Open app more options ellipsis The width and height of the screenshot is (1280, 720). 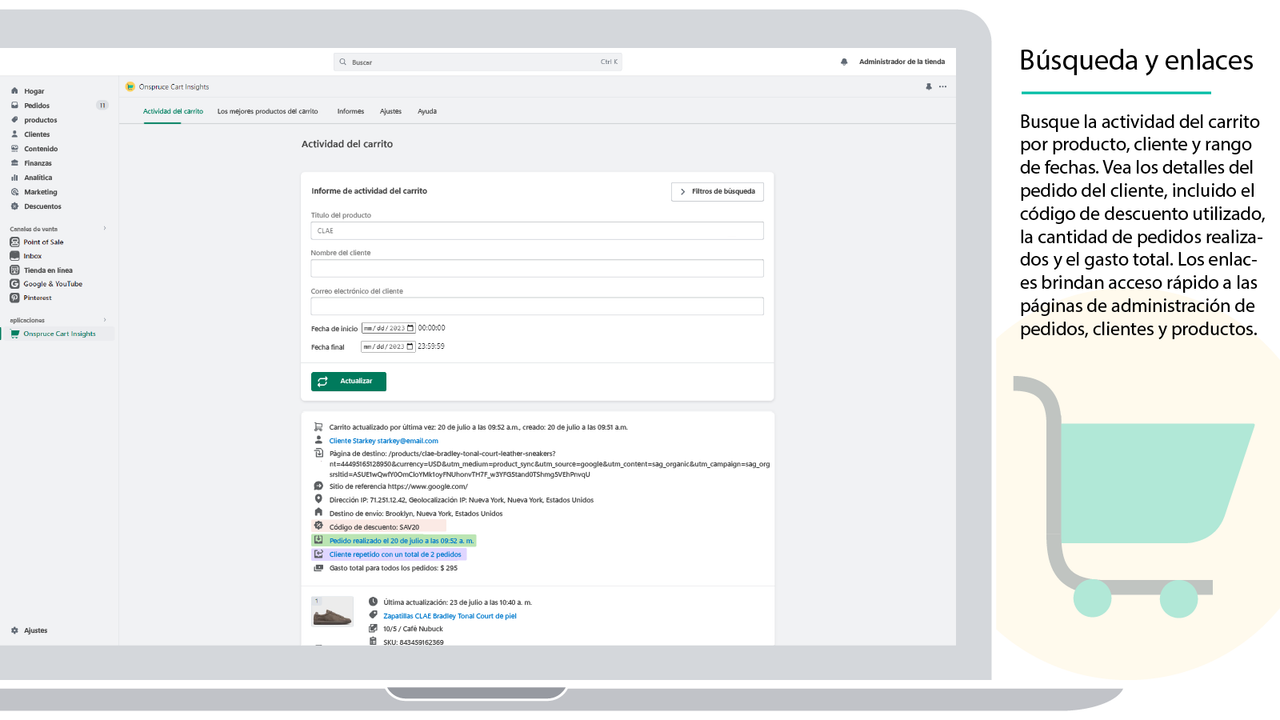[x=943, y=87]
